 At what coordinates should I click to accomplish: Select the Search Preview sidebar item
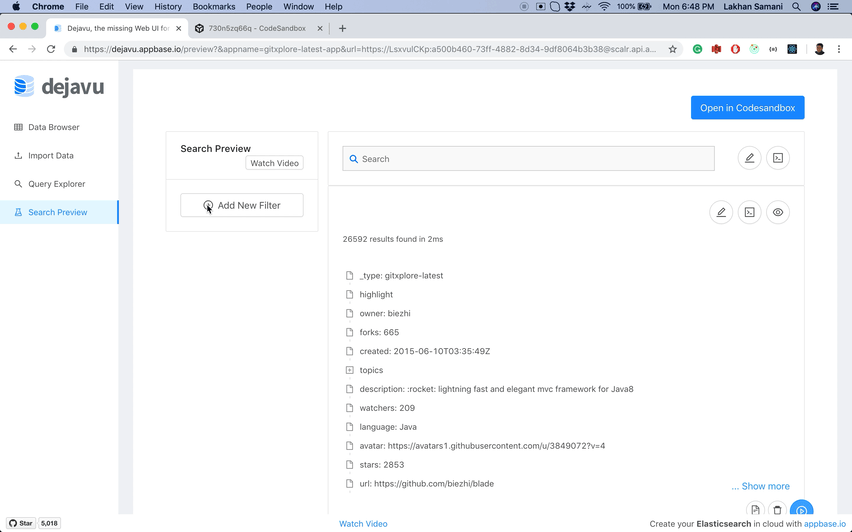(58, 212)
